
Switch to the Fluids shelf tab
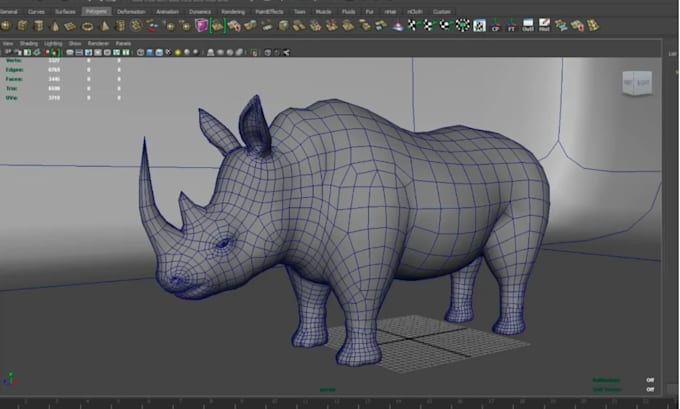click(348, 12)
